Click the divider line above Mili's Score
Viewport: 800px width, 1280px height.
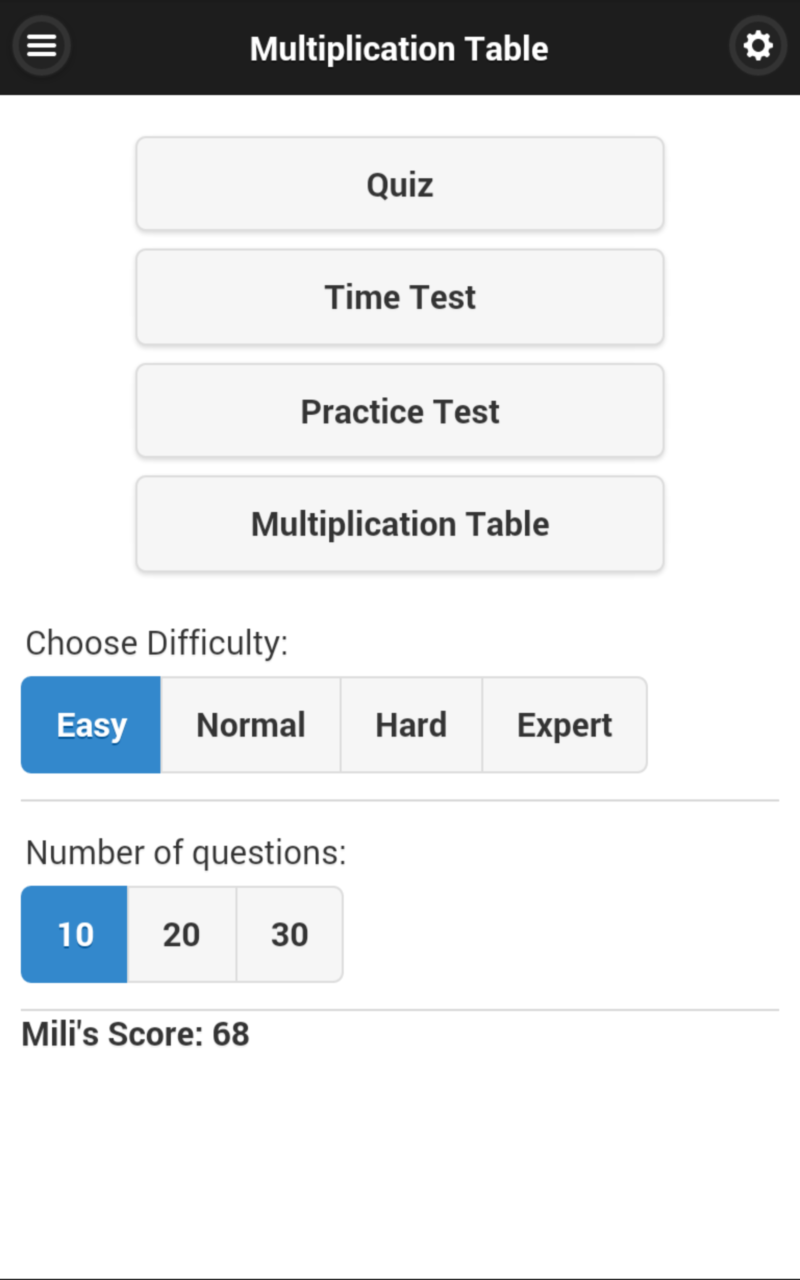tap(400, 1010)
